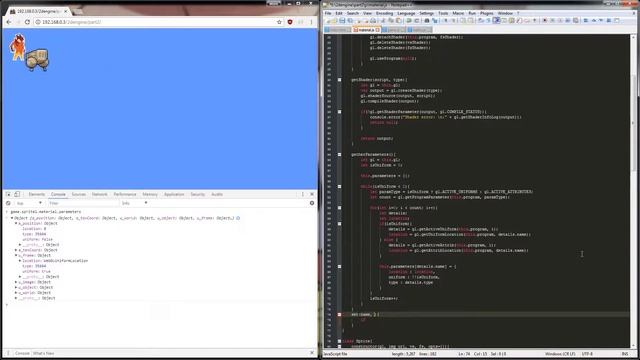Toggle Show All Characters in Notepad++ toolbar
This screenshot has width=640, height=360.
point(489,20)
